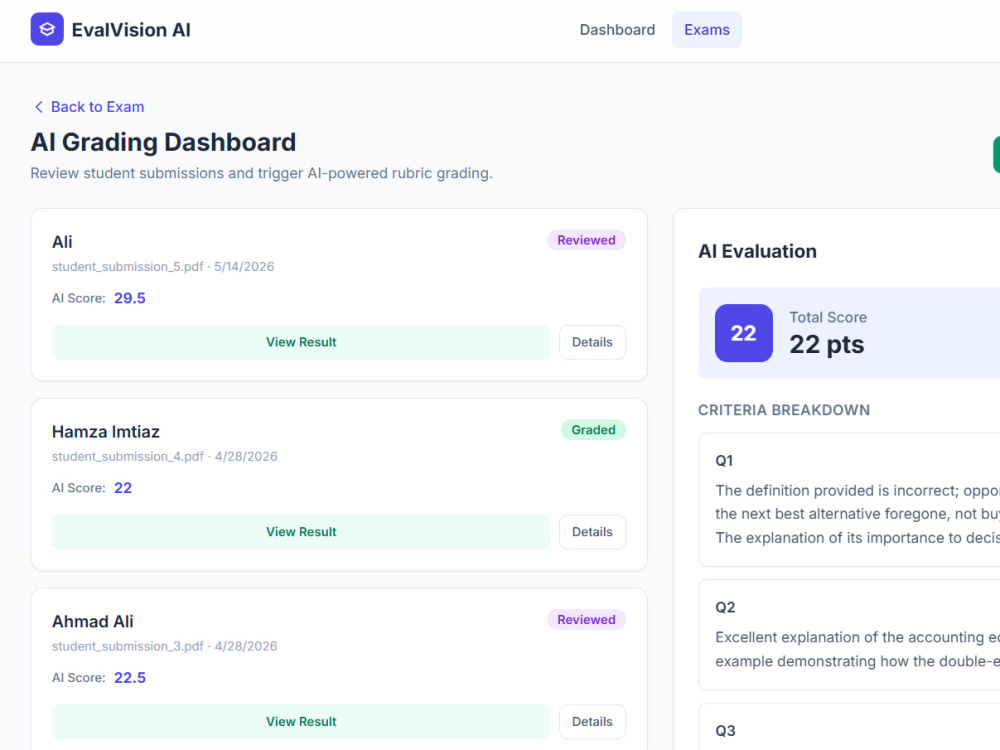Image resolution: width=1000 pixels, height=750 pixels.
Task: Click Hamza Imtiaz's AI Score value 22
Action: tap(122, 488)
